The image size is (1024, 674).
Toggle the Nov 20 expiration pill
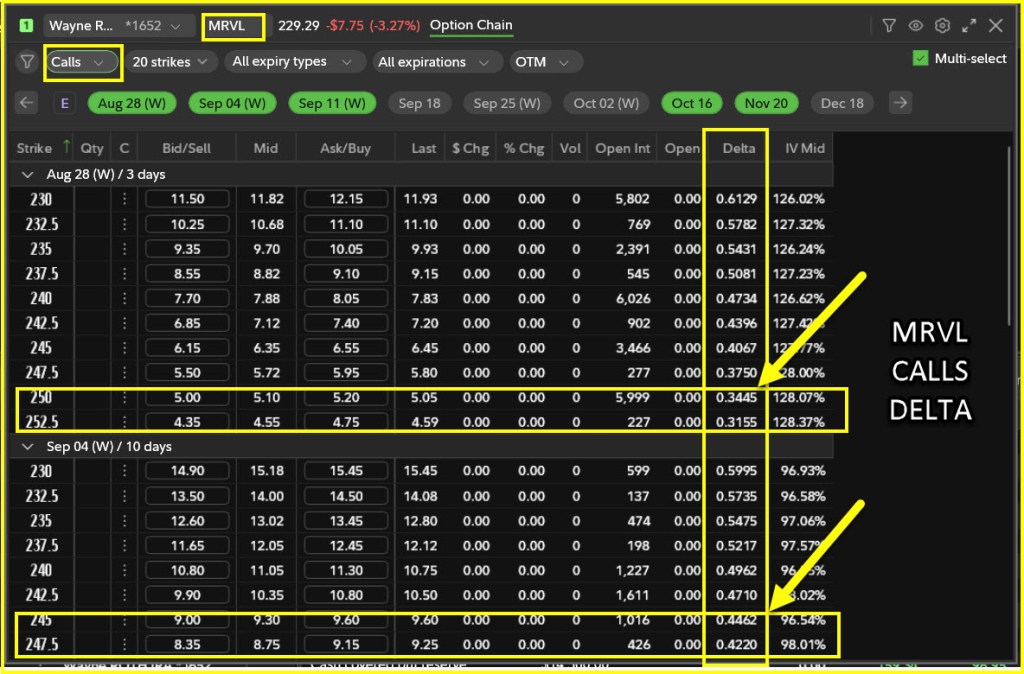pyautogui.click(x=766, y=103)
